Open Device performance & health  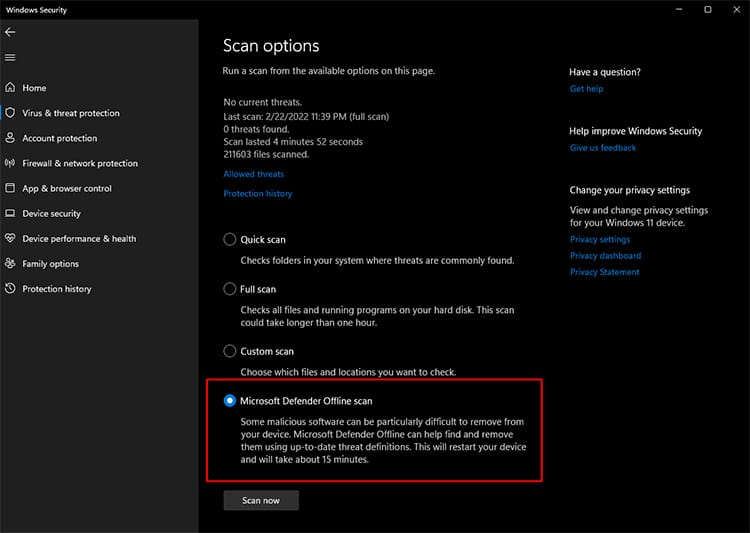[79, 238]
